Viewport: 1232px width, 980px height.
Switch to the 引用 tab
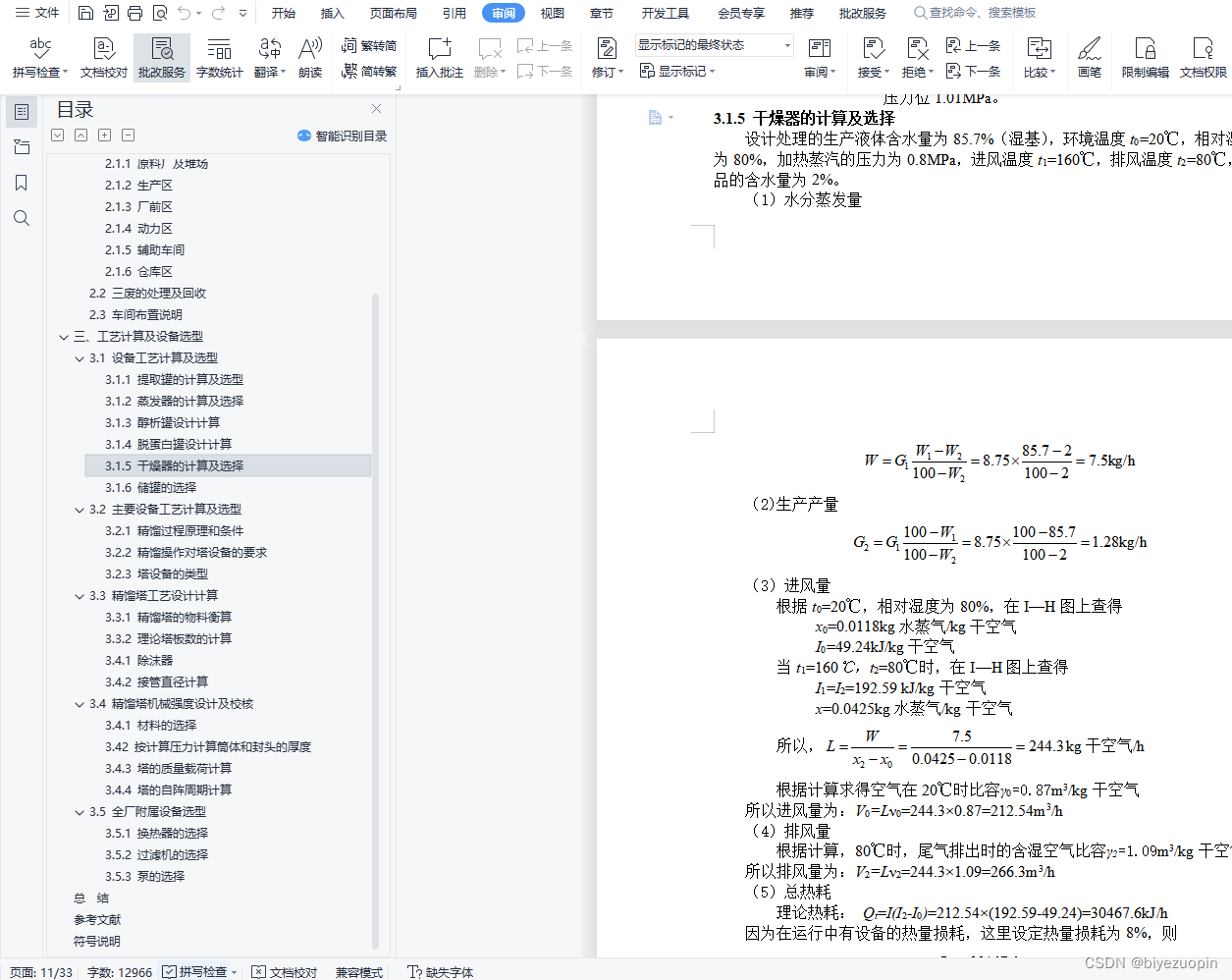pyautogui.click(x=455, y=13)
